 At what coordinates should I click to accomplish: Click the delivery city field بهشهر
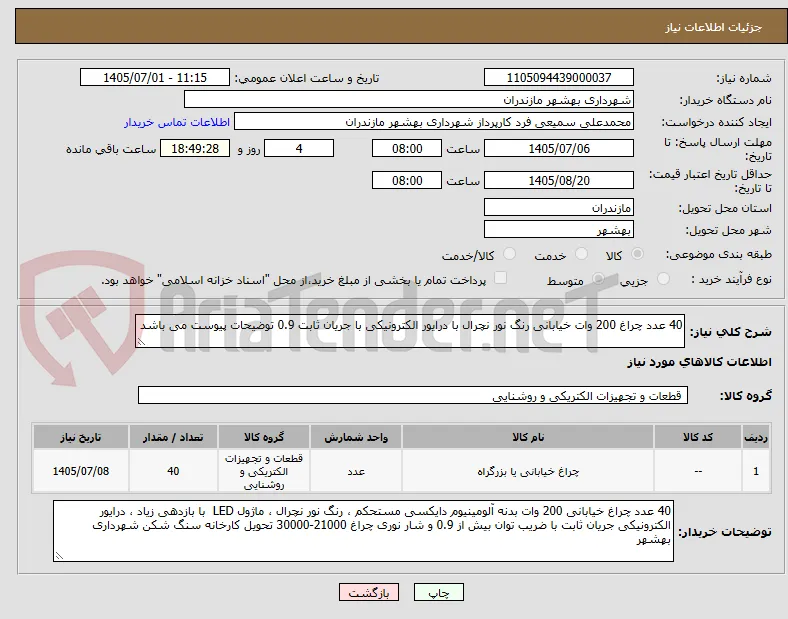coord(559,230)
